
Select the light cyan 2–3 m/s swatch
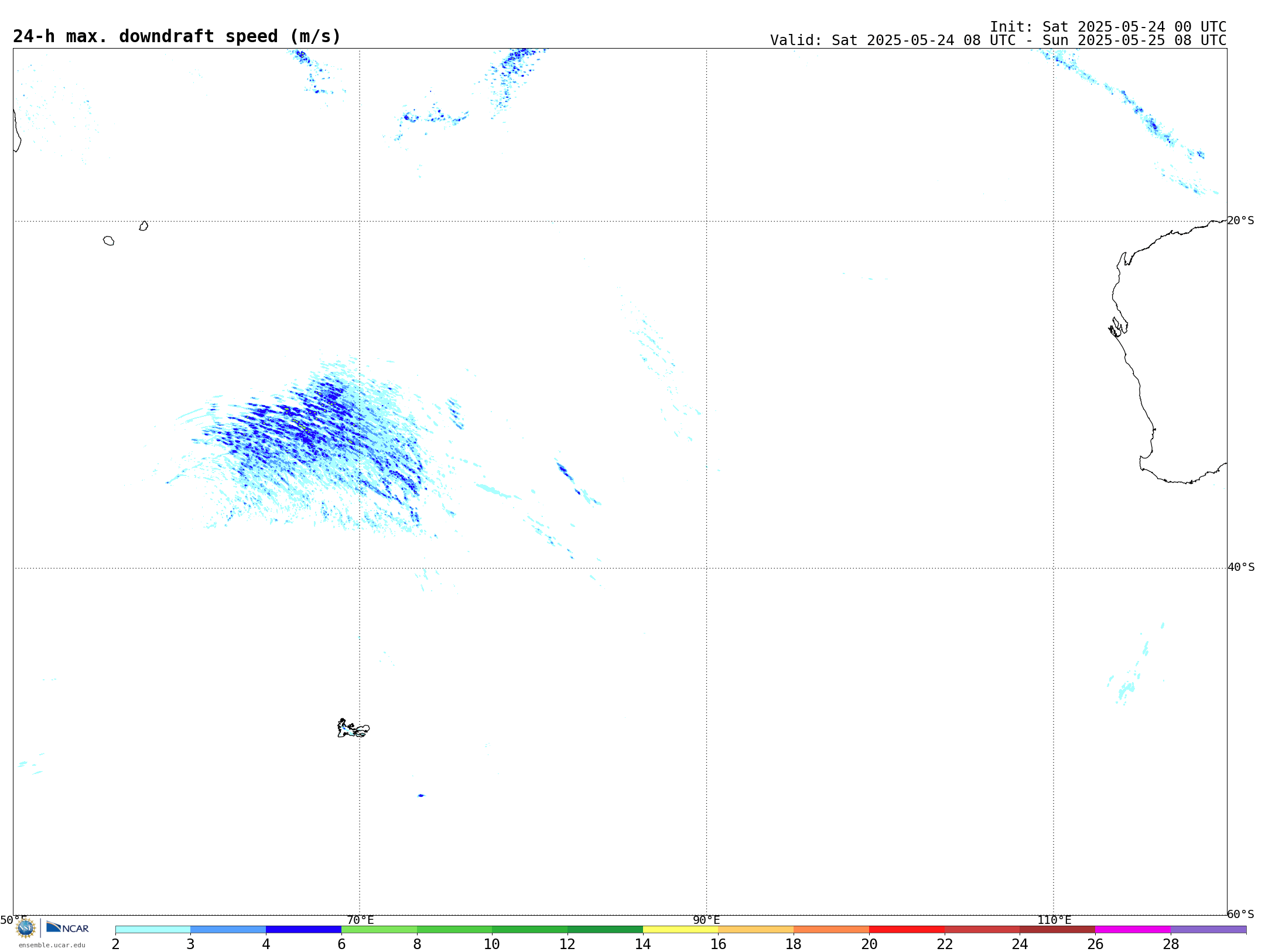pos(153,930)
